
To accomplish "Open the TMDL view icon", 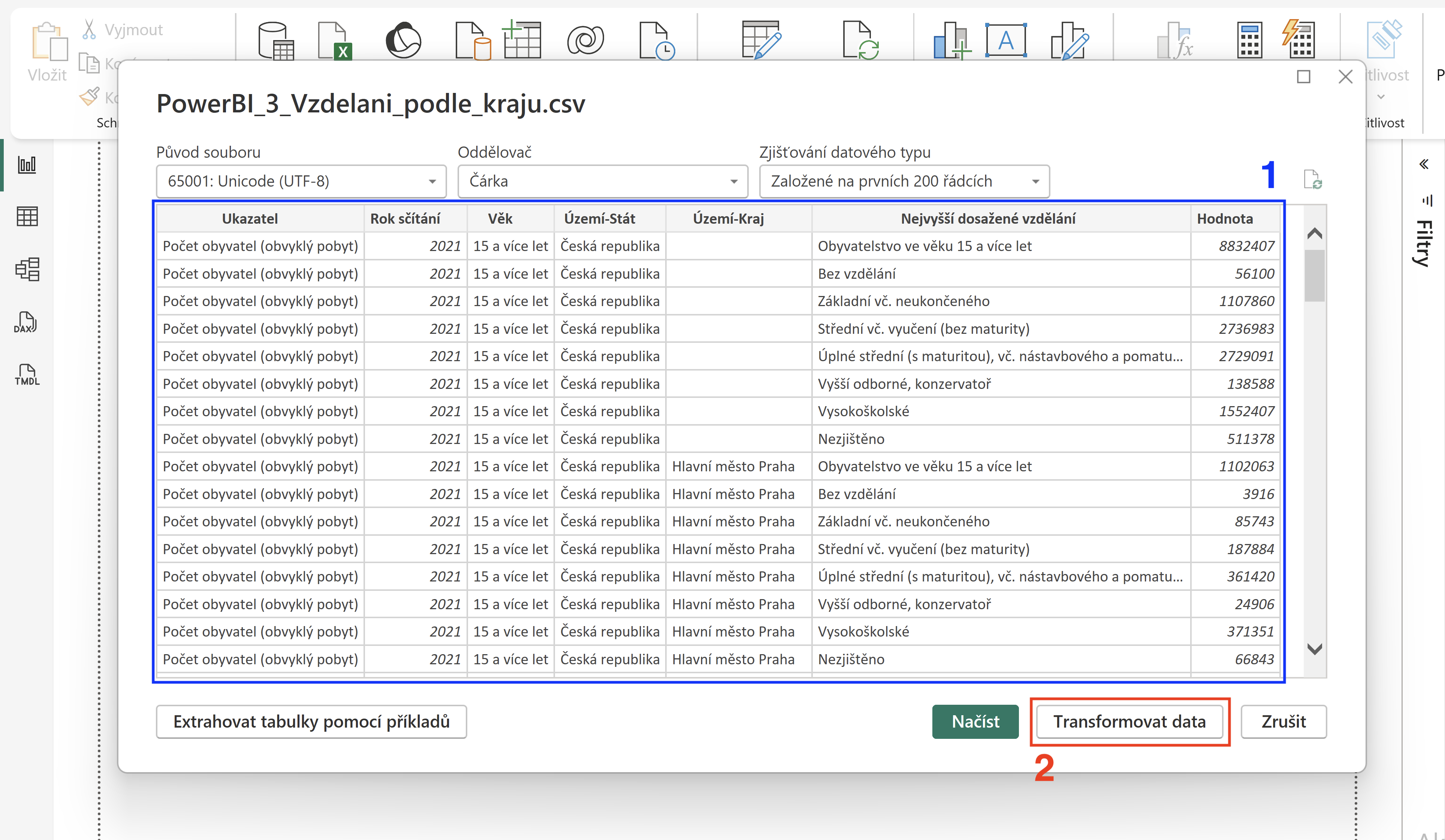I will tap(27, 374).
